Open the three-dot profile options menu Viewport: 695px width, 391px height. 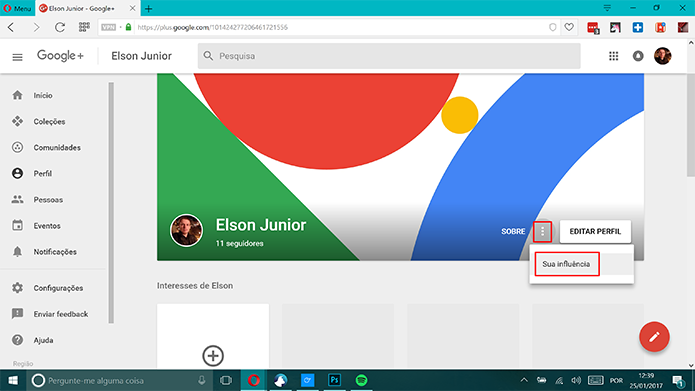click(543, 231)
